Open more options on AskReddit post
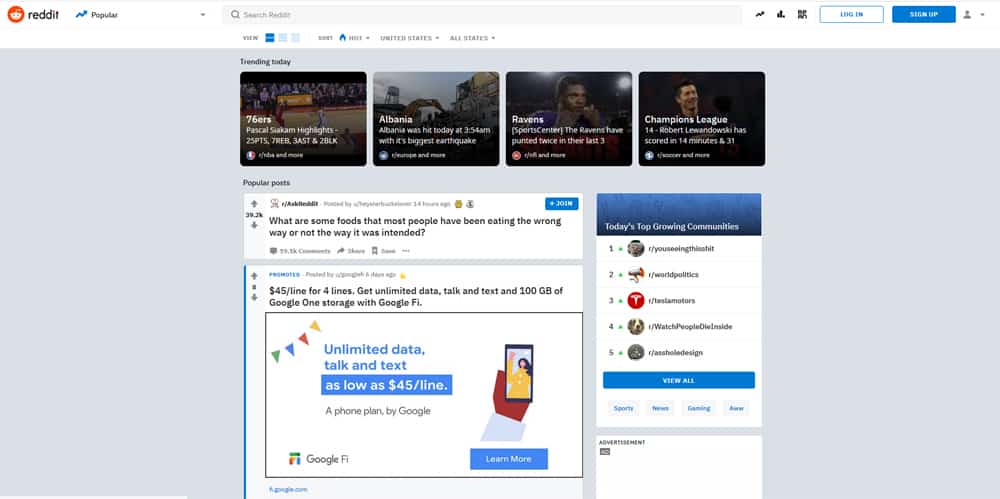 pyautogui.click(x=406, y=251)
